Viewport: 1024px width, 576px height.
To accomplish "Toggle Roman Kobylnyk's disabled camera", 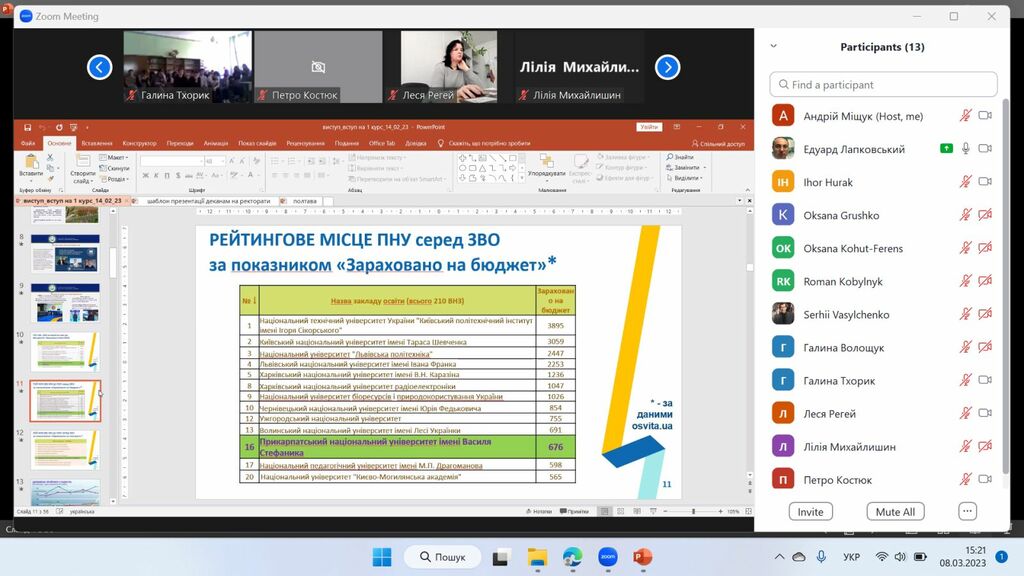I will click(984, 281).
